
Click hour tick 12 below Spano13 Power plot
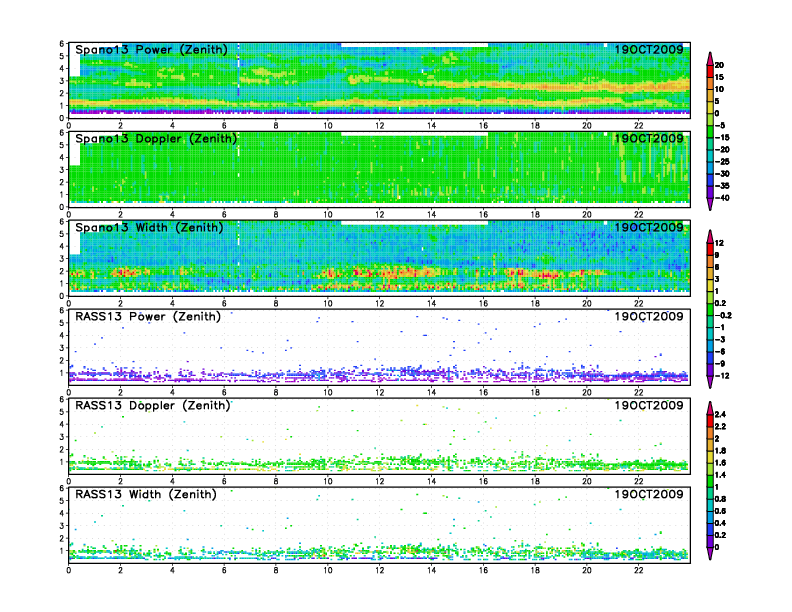coord(379,126)
